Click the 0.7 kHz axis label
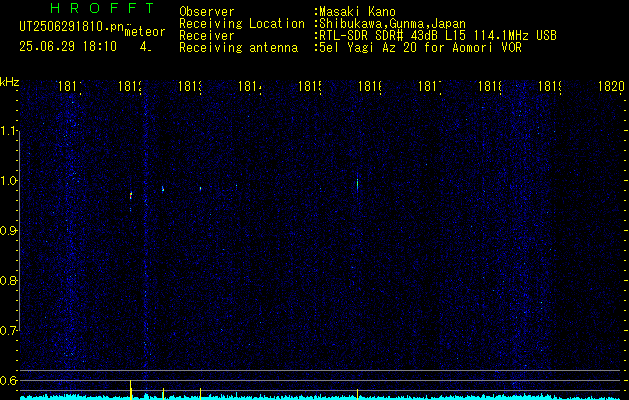 [x=8, y=331]
